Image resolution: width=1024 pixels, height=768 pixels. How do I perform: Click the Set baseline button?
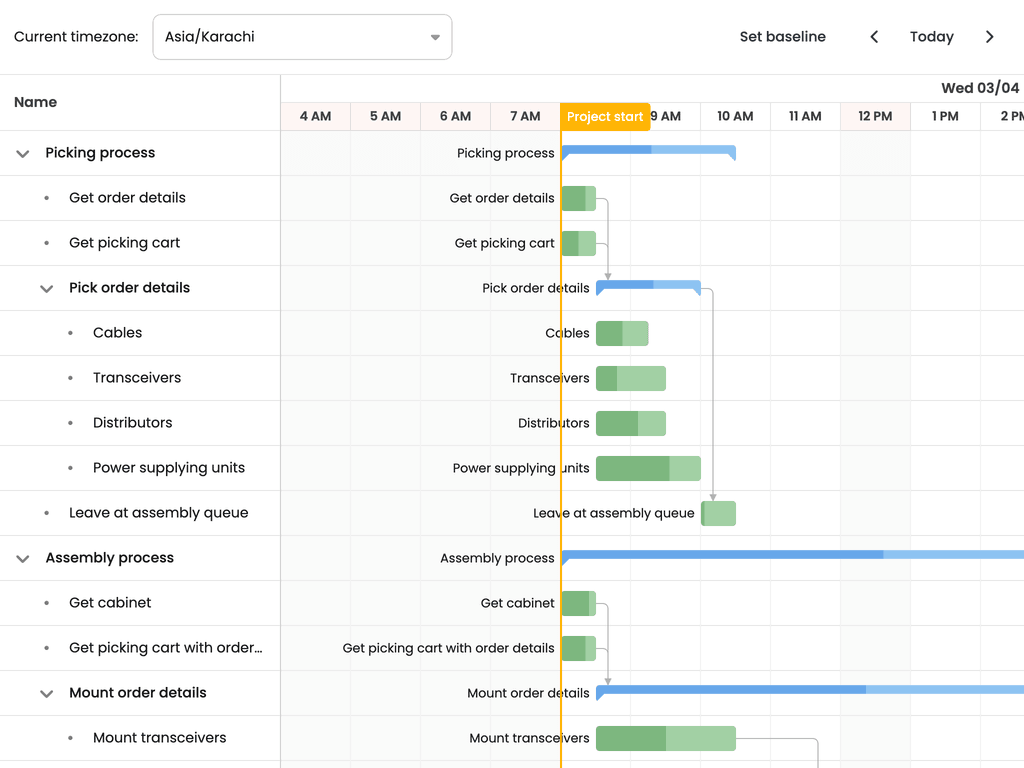pos(782,37)
